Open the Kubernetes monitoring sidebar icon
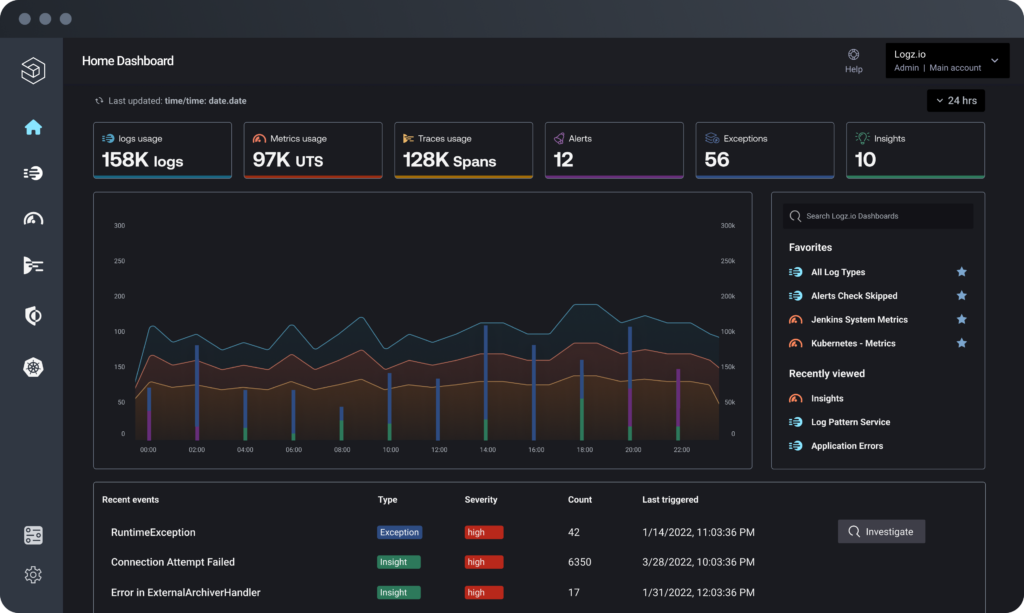Screen dimensions: 1024x613 click(33, 367)
